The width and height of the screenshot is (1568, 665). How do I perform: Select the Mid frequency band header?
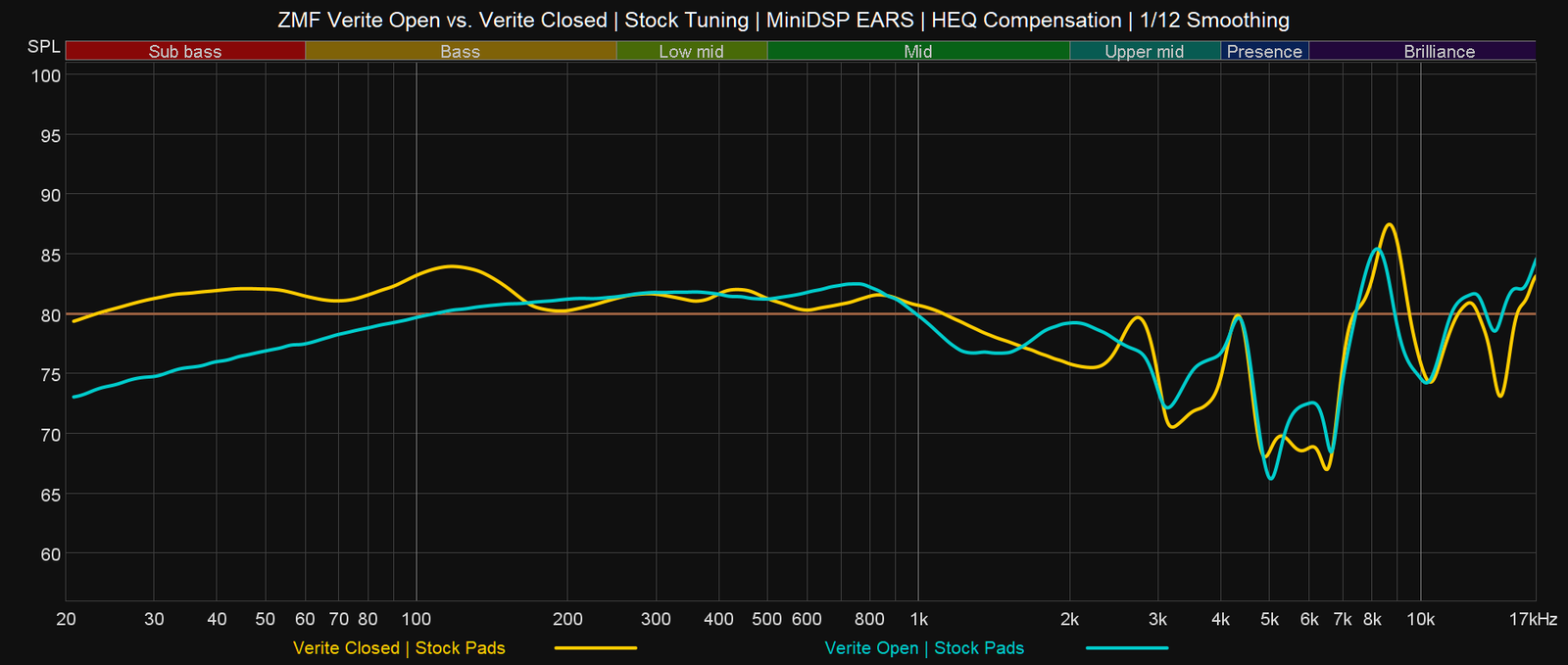tap(917, 52)
